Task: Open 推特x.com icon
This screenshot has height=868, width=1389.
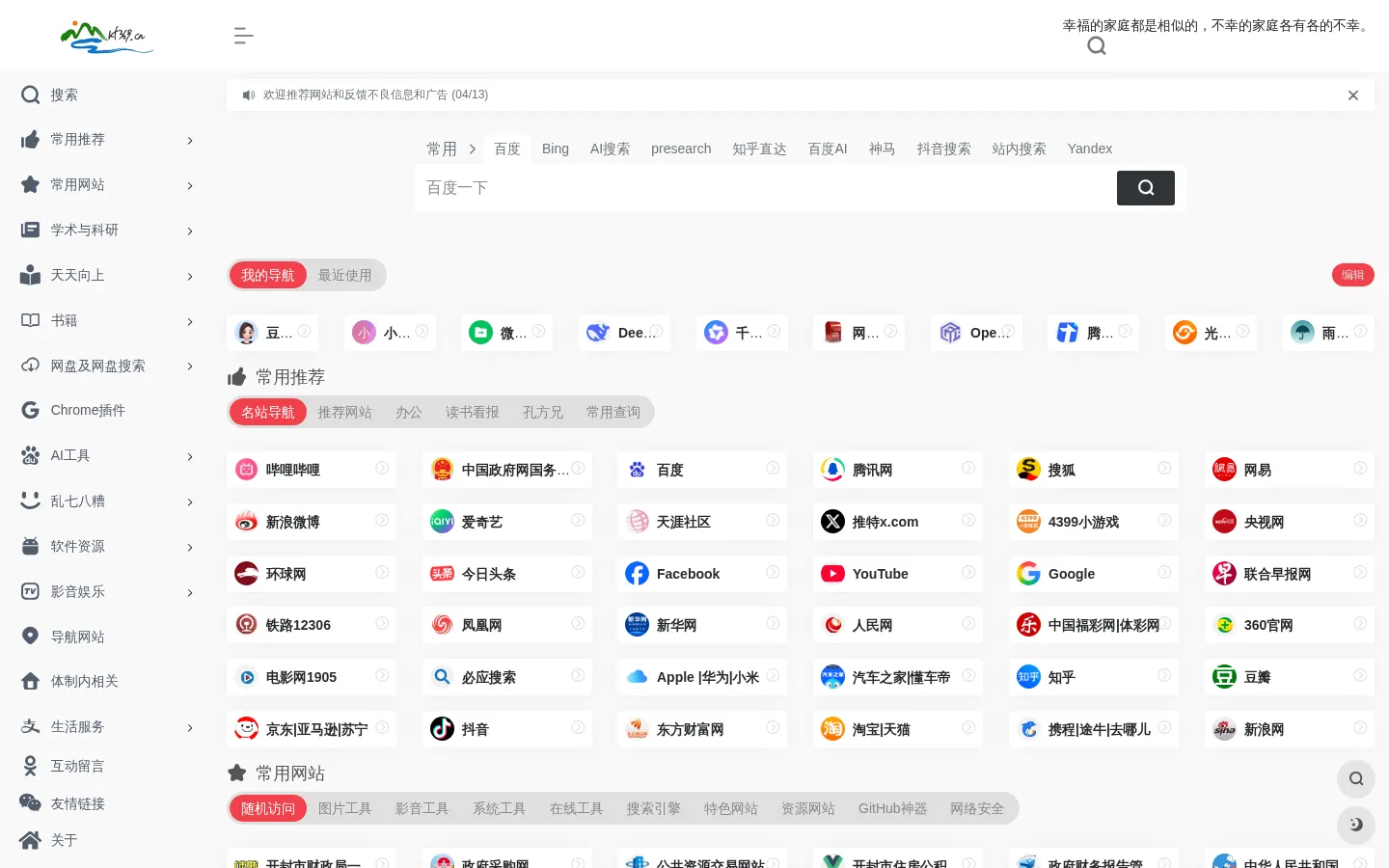Action: [x=833, y=522]
